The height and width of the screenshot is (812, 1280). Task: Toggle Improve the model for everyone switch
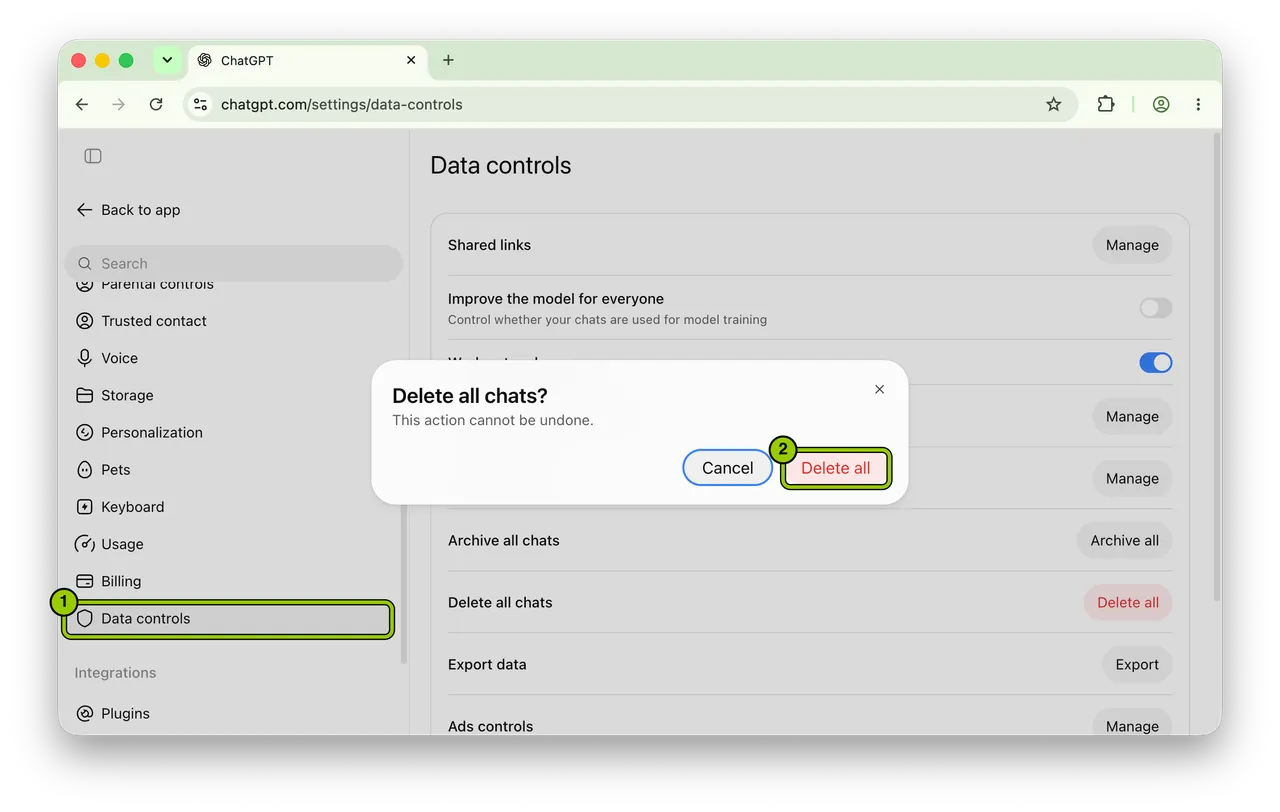click(x=1155, y=308)
